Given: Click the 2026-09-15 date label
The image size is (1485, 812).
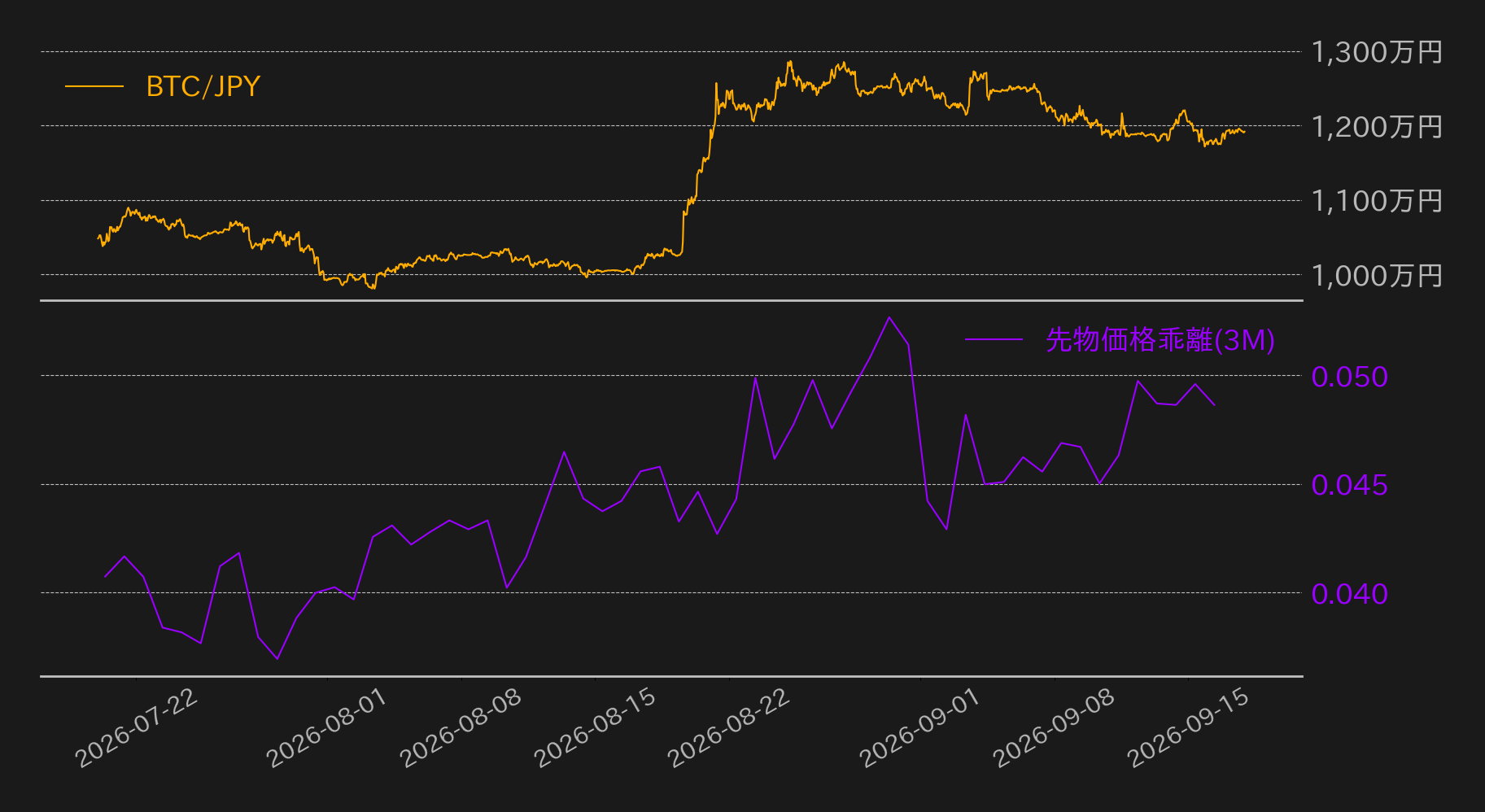Looking at the screenshot, I should [x=1189, y=727].
